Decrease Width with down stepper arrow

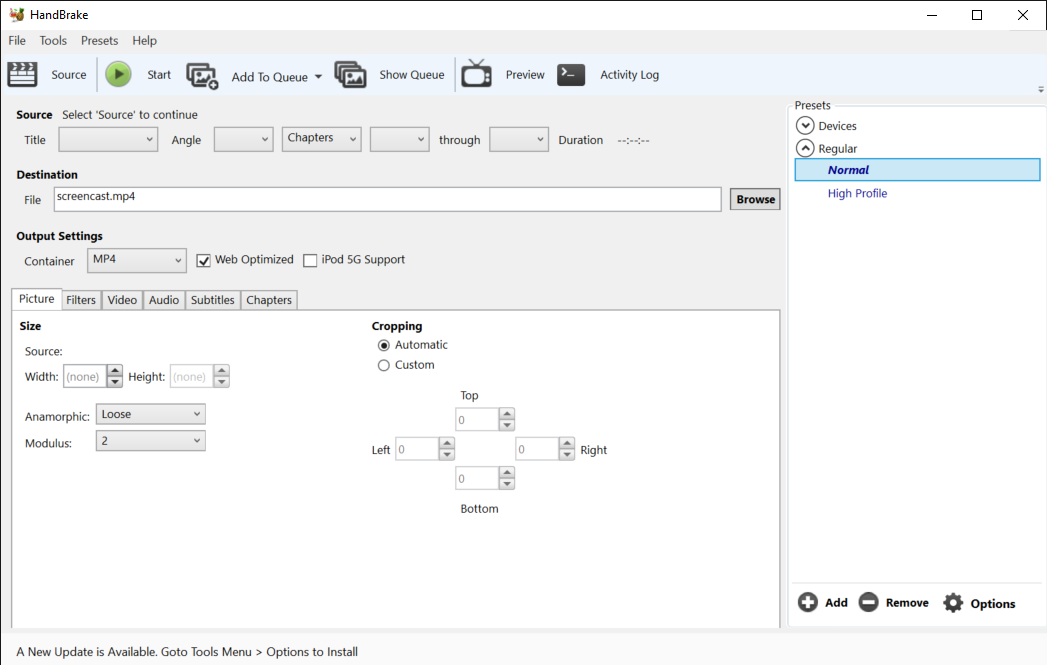(115, 382)
